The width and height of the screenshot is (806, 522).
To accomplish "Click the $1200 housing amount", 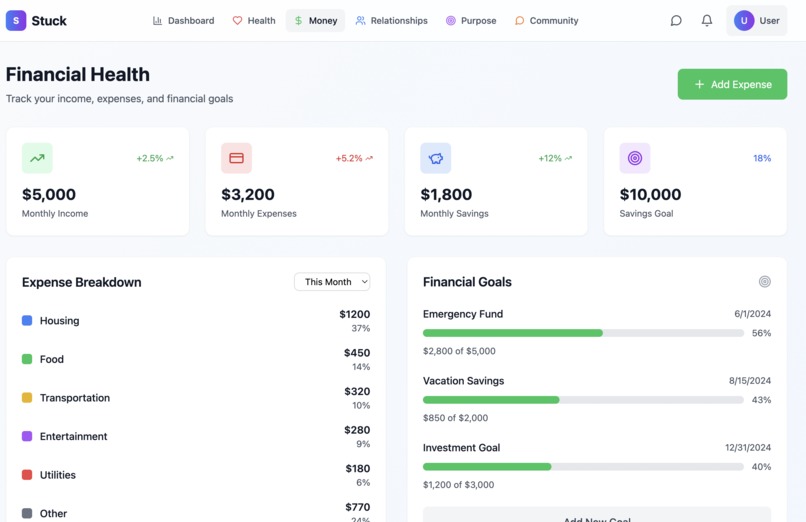I will [355, 314].
